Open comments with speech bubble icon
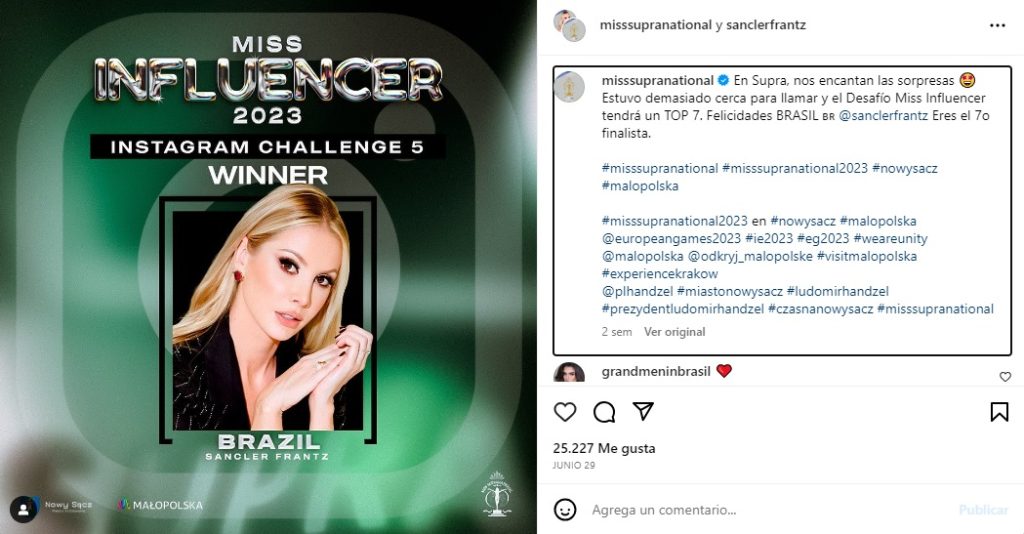This screenshot has height=534, width=1024. [604, 412]
